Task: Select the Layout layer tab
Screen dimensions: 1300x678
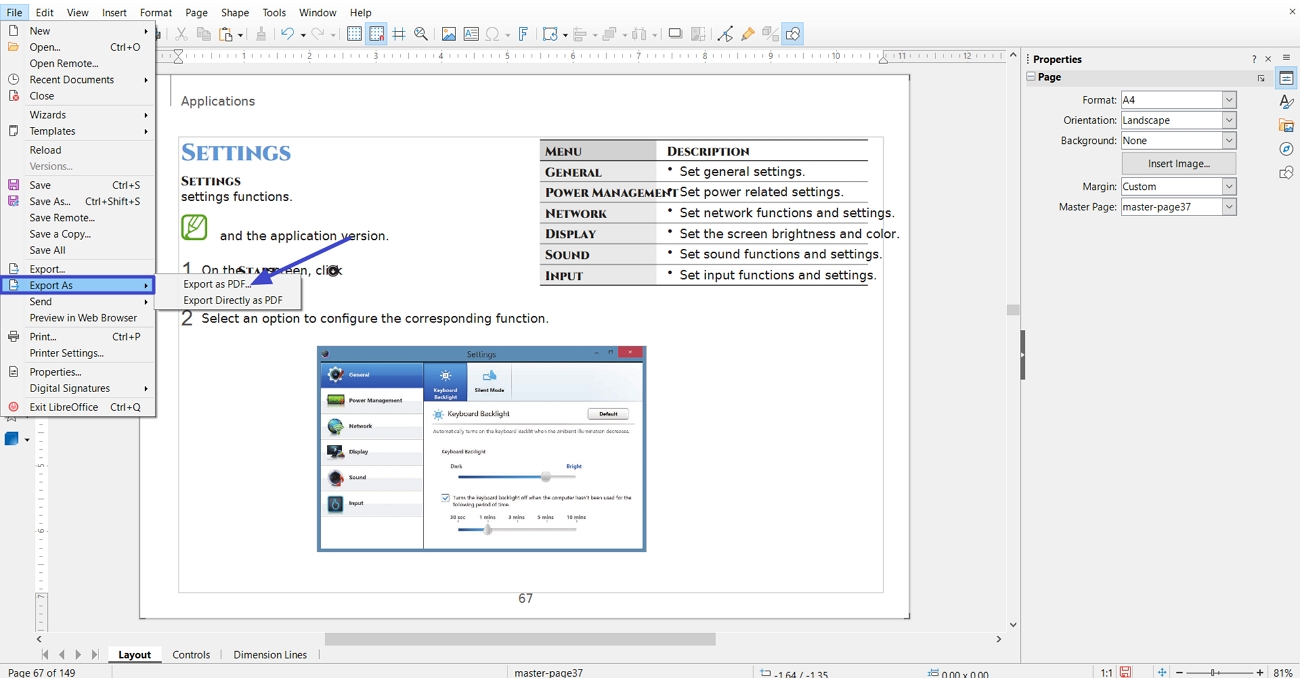Action: pos(134,655)
